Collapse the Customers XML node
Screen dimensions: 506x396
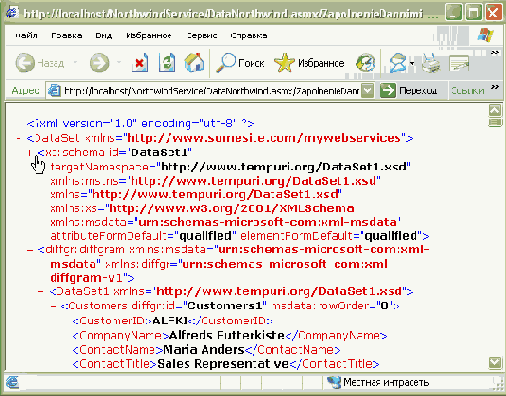point(53,306)
